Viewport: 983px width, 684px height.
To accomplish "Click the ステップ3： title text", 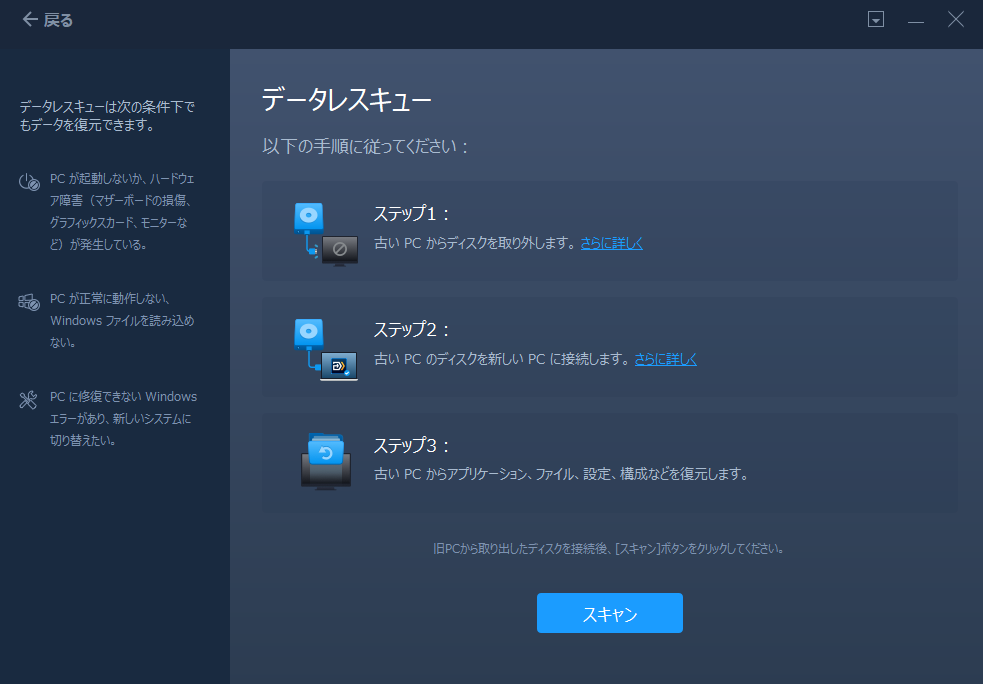I will point(412,446).
